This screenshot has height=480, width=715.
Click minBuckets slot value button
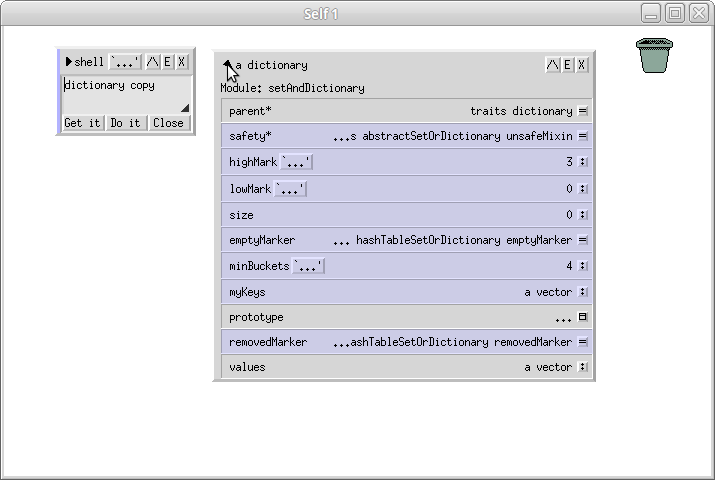pyautogui.click(x=583, y=266)
